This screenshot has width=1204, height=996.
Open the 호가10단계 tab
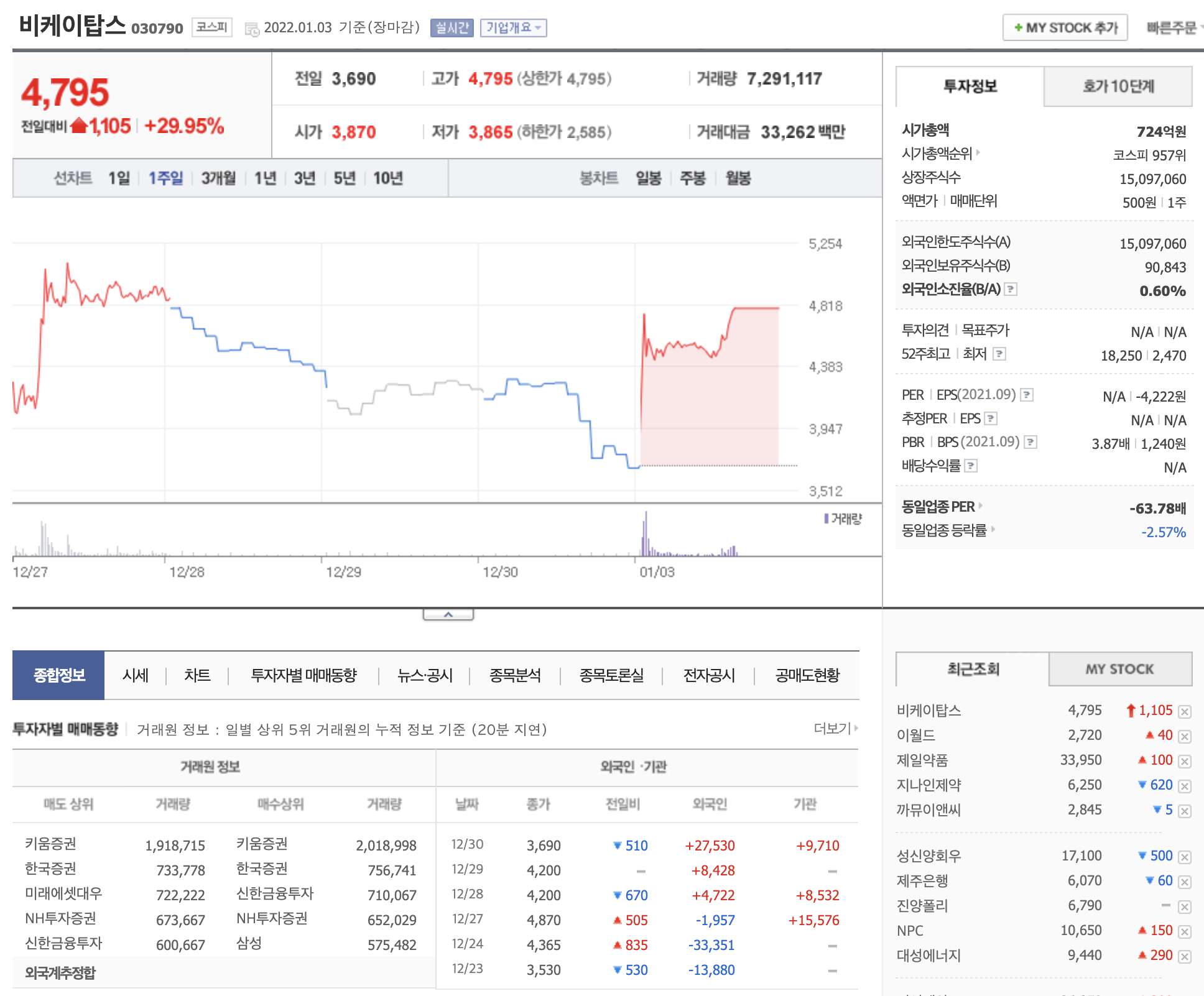1118,86
